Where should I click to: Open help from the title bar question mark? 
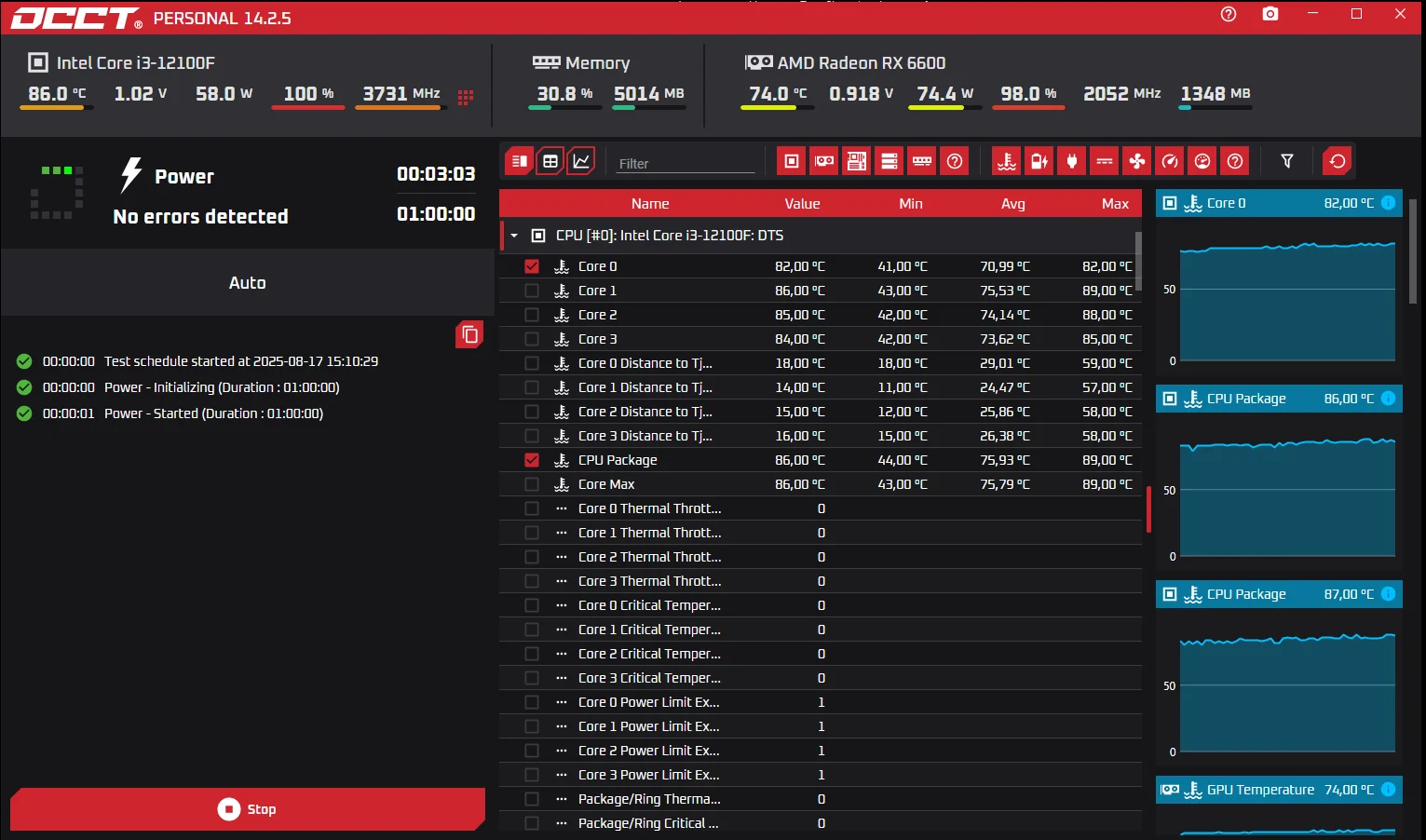click(1229, 14)
